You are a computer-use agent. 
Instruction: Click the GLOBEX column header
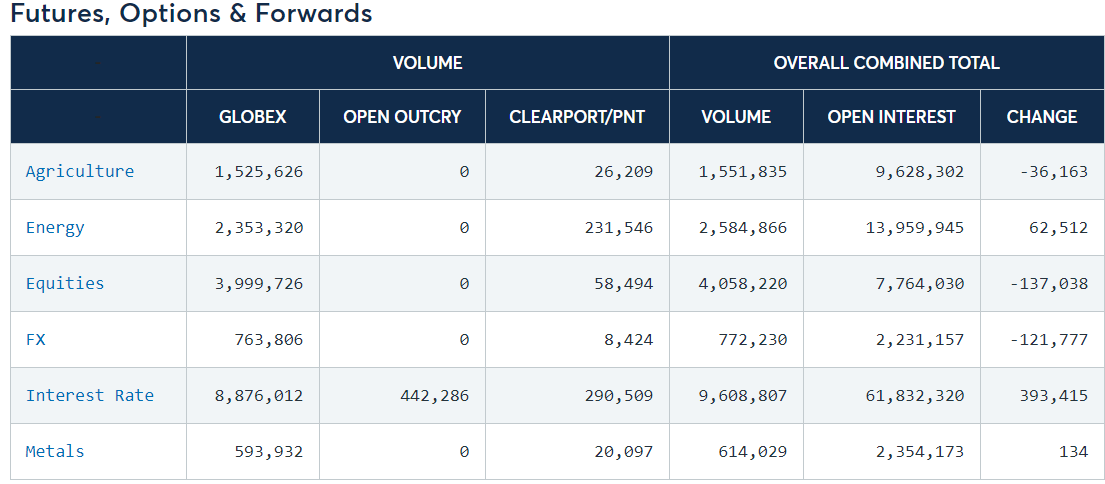click(x=253, y=116)
